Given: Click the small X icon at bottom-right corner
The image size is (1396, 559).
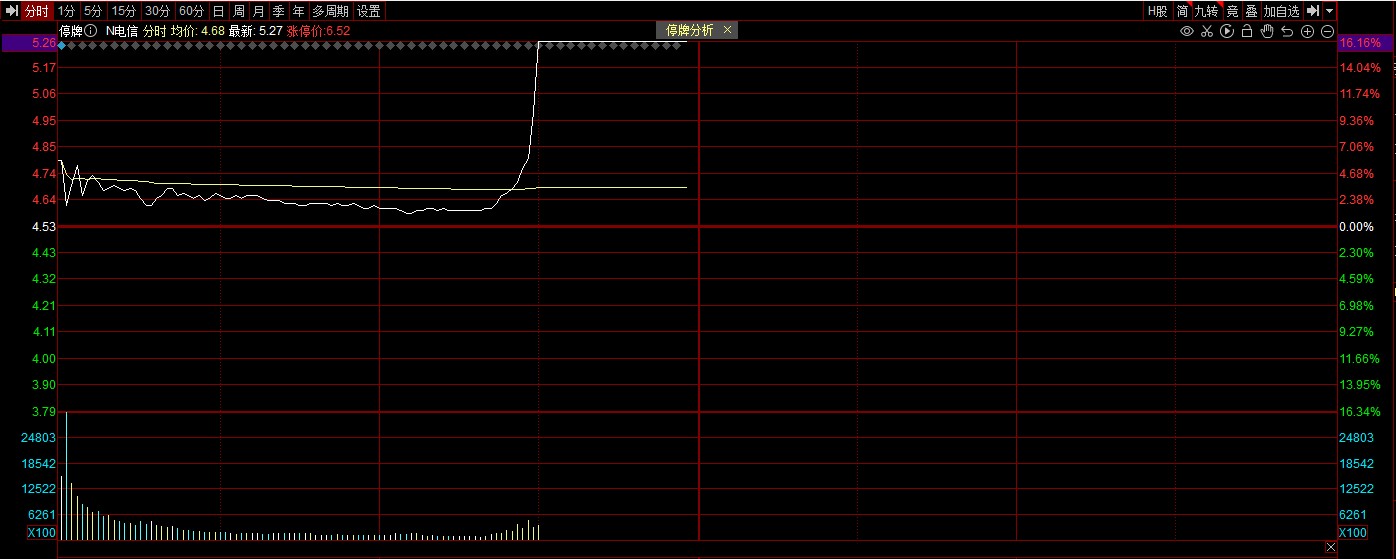Looking at the screenshot, I should coord(1330,547).
